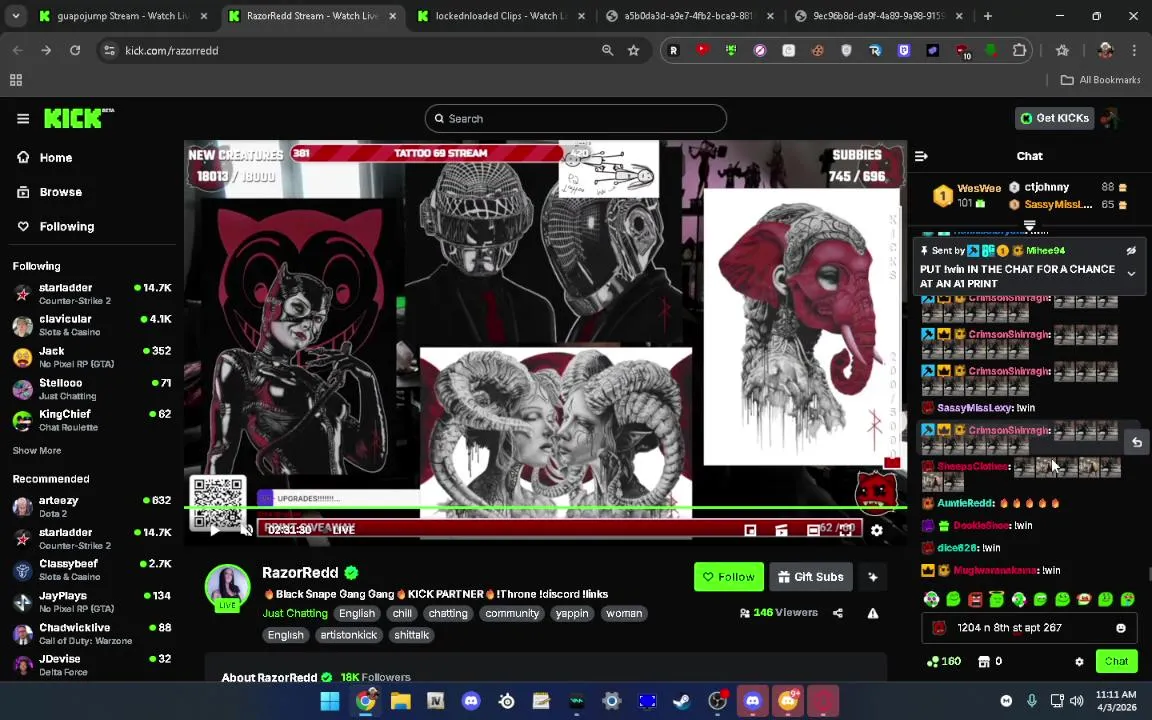Open mini player picture-in-picture icon

[750, 530]
